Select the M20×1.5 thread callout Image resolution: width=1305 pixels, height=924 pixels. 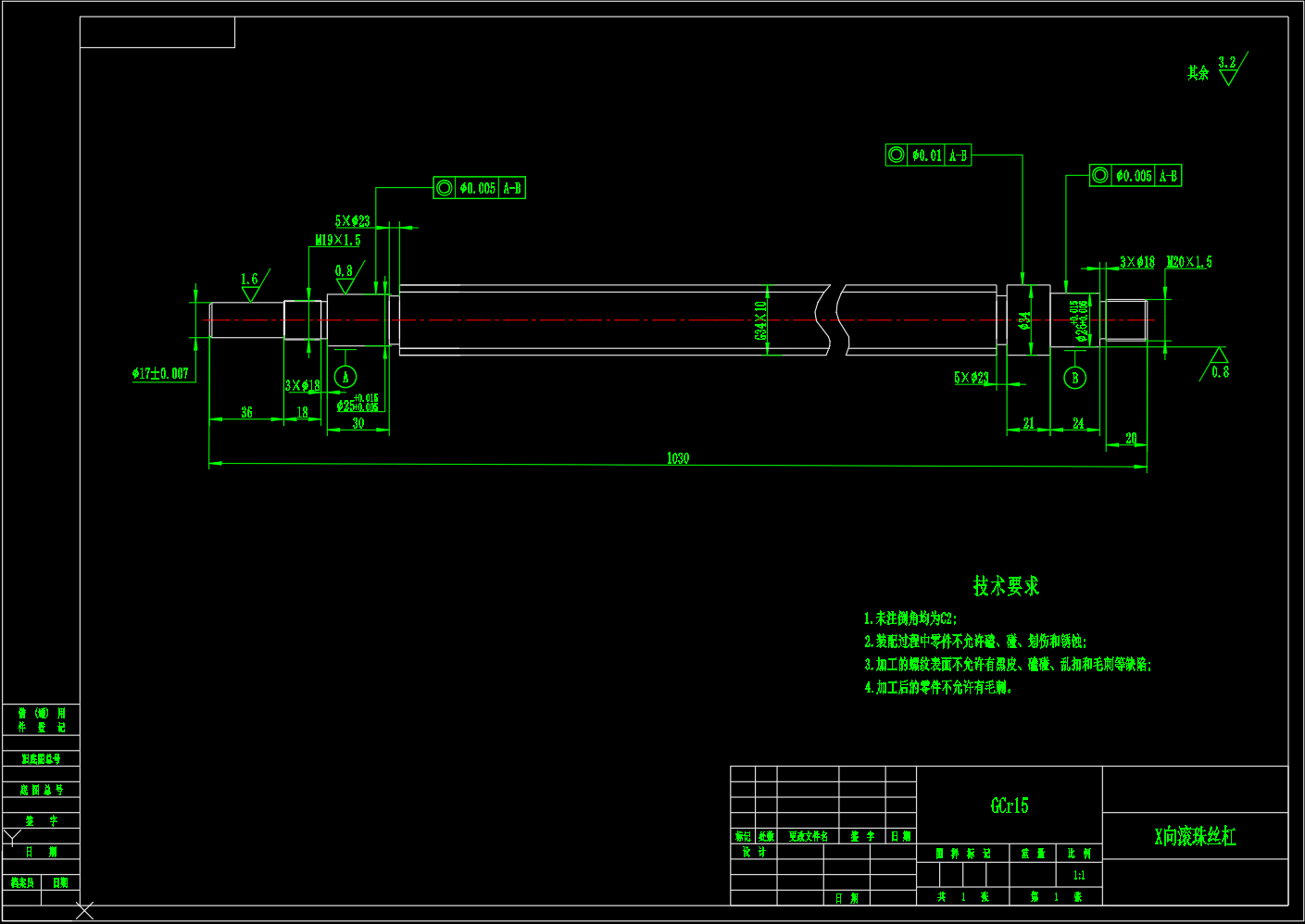pyautogui.click(x=1189, y=263)
